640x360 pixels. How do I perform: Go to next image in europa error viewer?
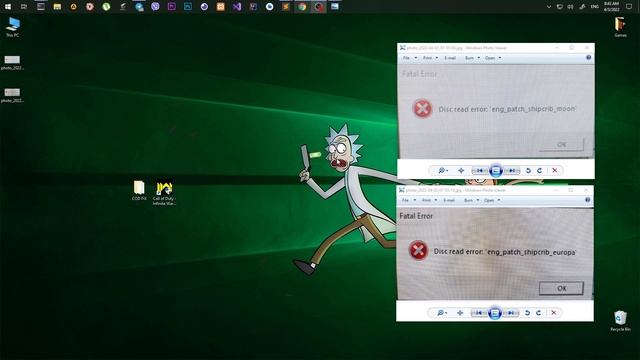click(511, 313)
